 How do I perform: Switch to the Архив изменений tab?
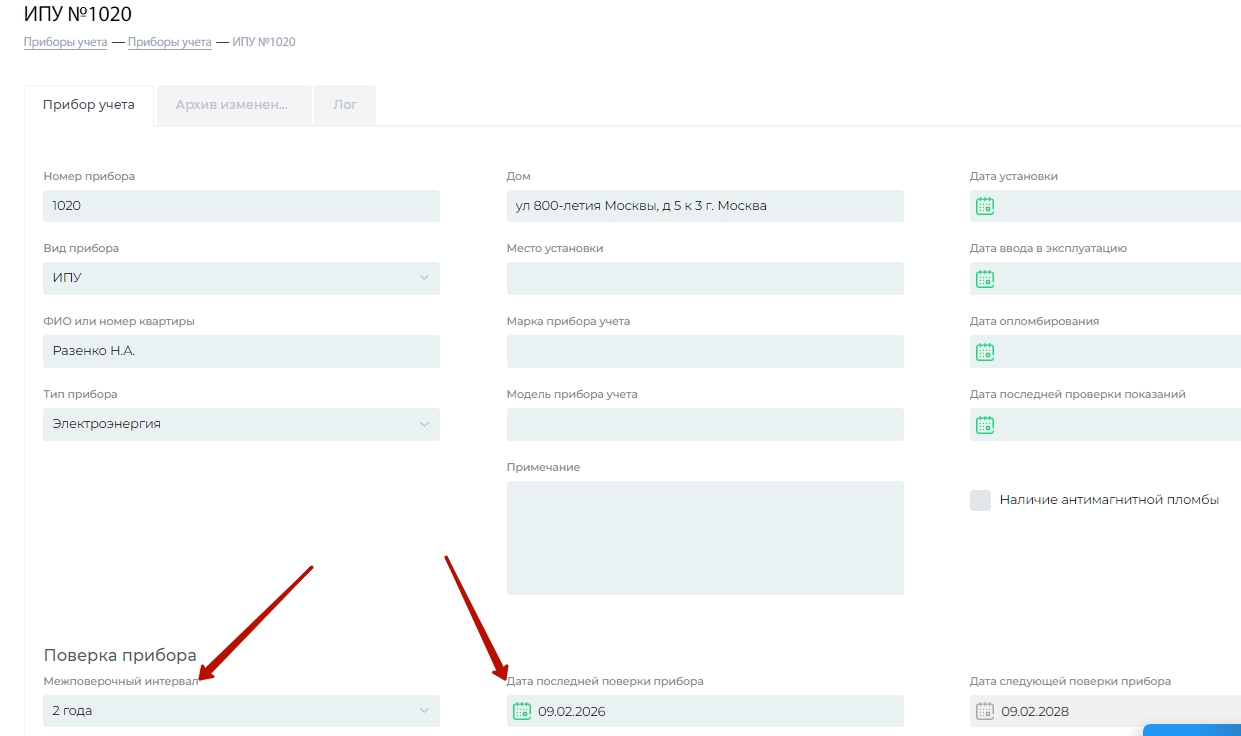[x=232, y=105]
